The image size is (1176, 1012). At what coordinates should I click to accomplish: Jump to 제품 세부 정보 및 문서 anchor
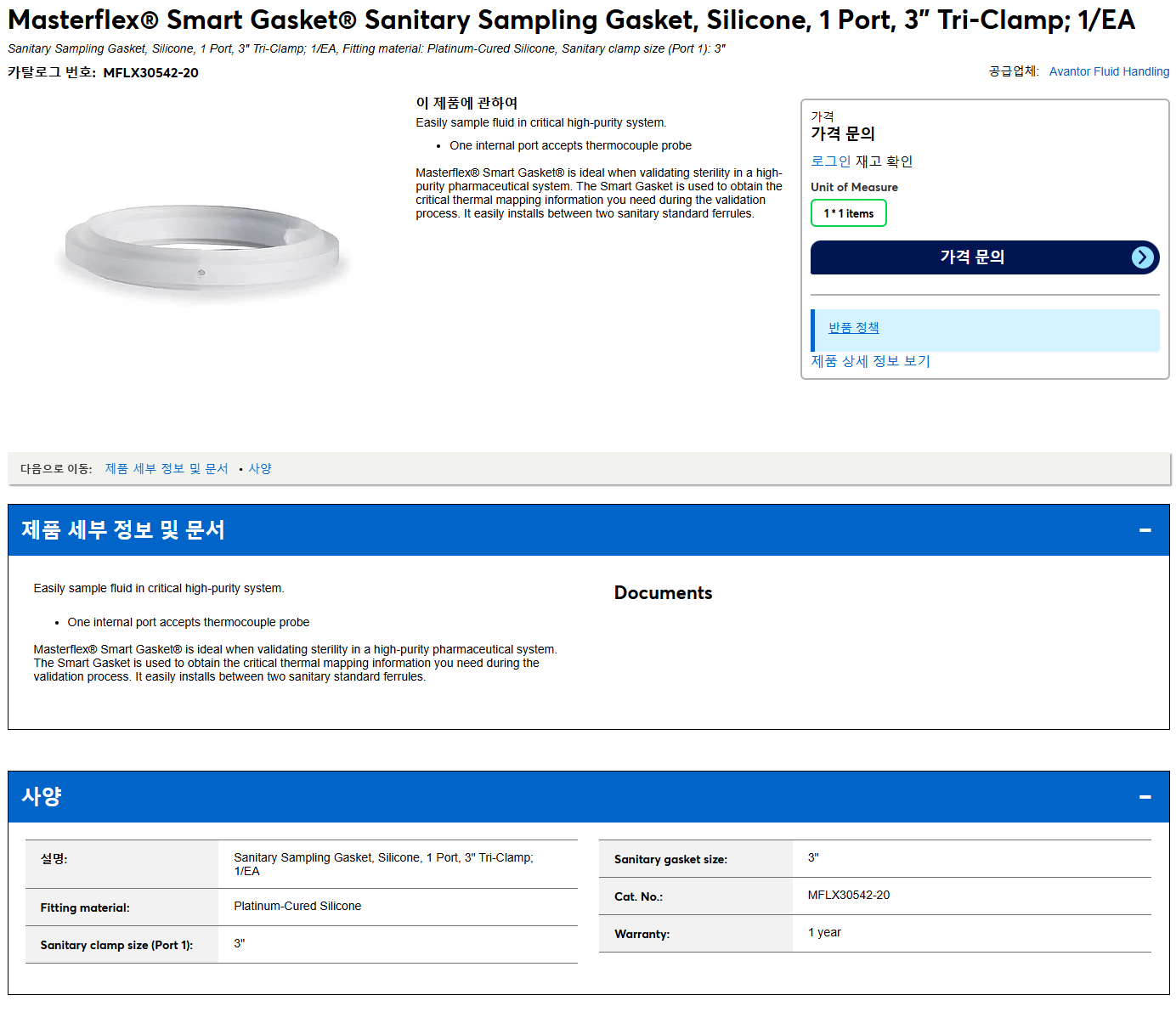coord(167,469)
